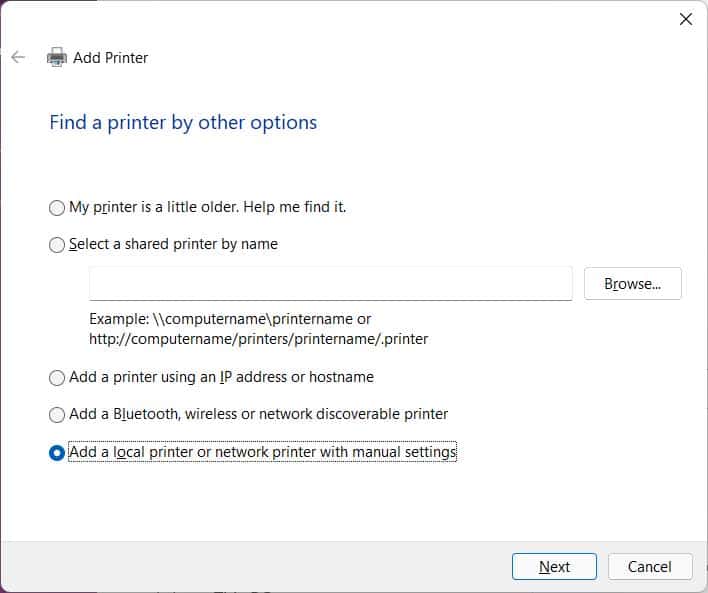
Task: Pick the Bluetooth, wireless or network discoverable radio button
Action: (57, 414)
